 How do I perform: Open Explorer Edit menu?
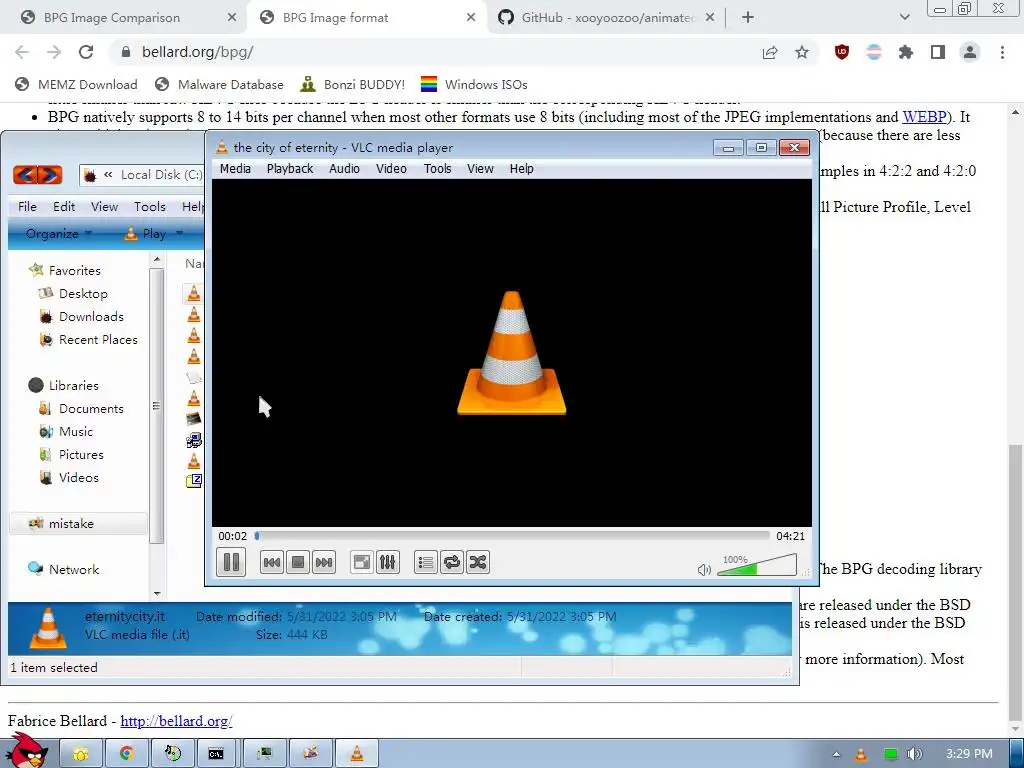point(64,206)
